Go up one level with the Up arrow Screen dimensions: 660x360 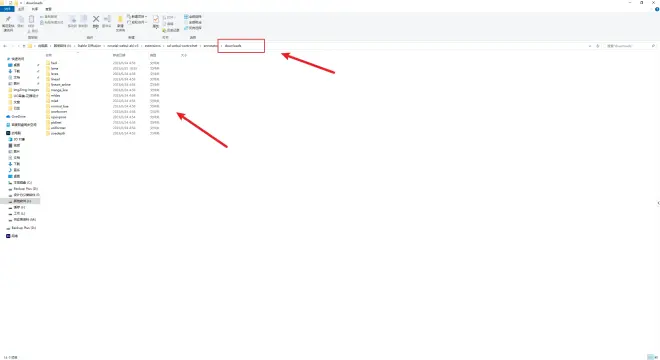24,46
